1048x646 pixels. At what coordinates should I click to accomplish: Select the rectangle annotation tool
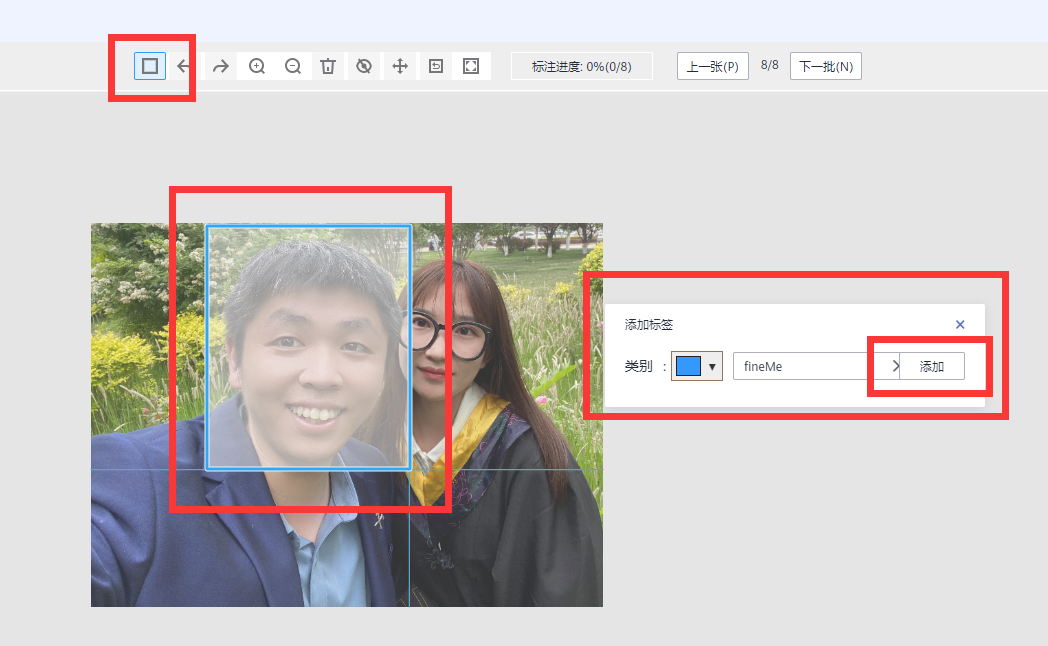(x=150, y=66)
